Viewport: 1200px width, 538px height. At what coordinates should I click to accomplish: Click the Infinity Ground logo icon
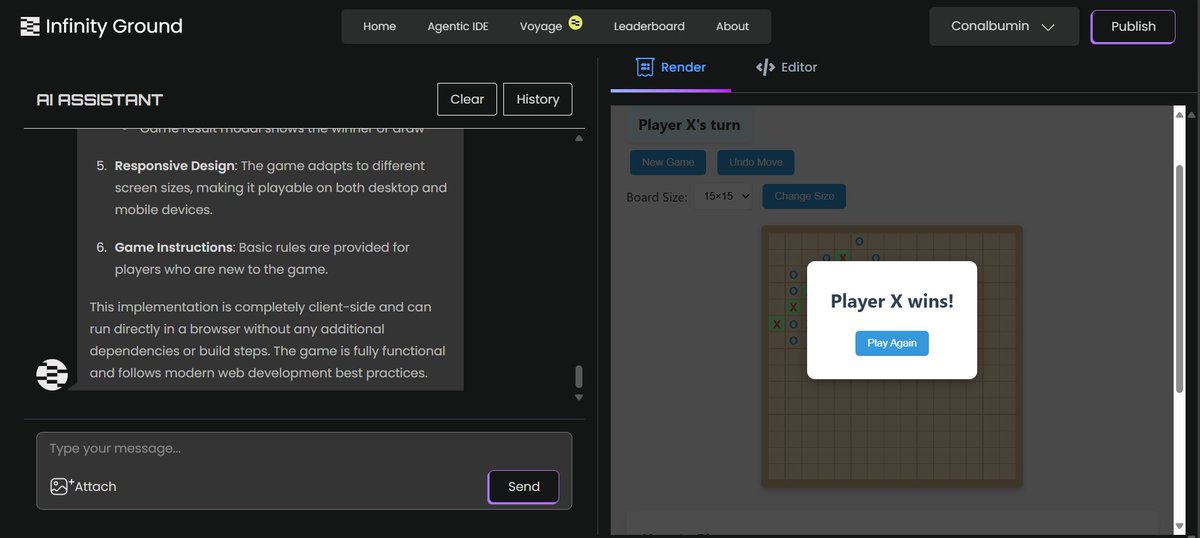[x=30, y=26]
